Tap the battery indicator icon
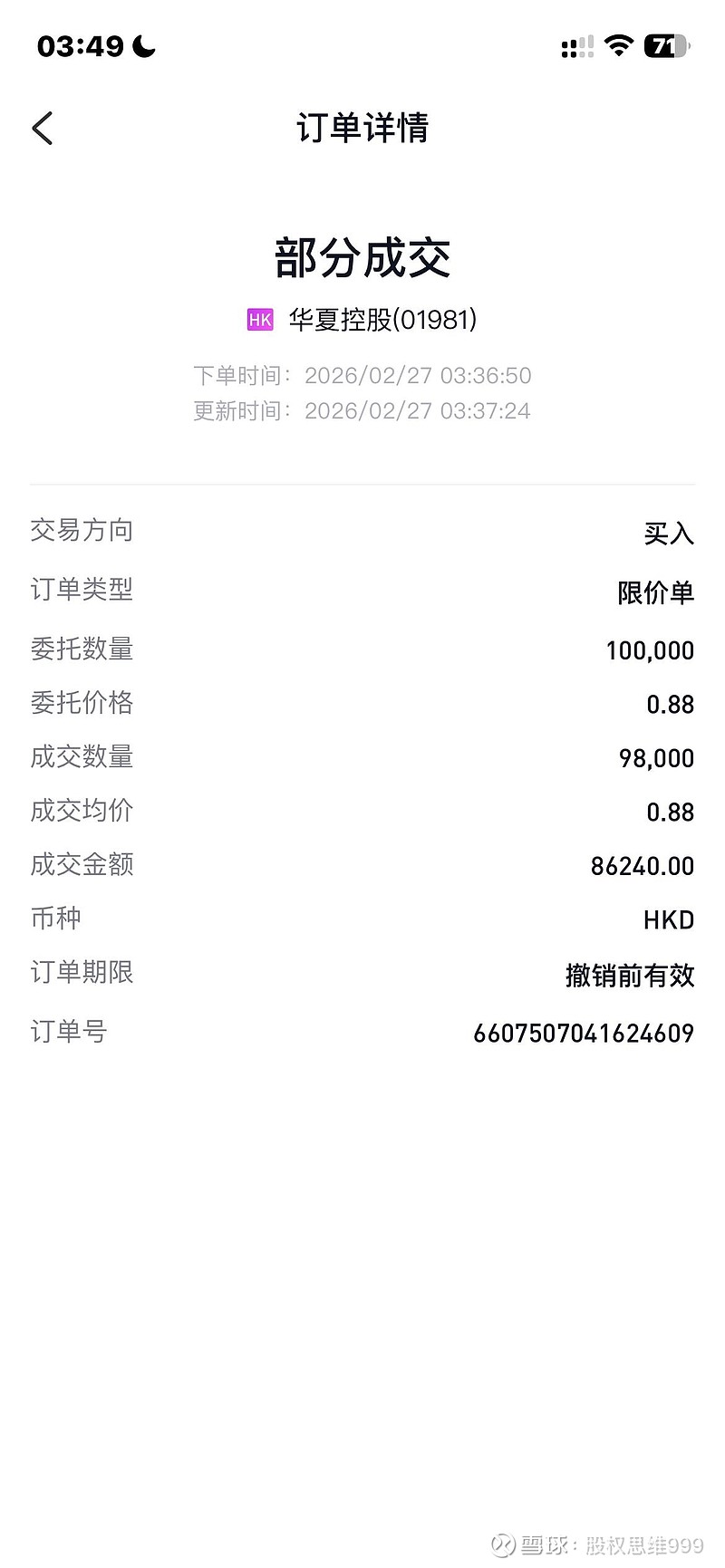 666,45
